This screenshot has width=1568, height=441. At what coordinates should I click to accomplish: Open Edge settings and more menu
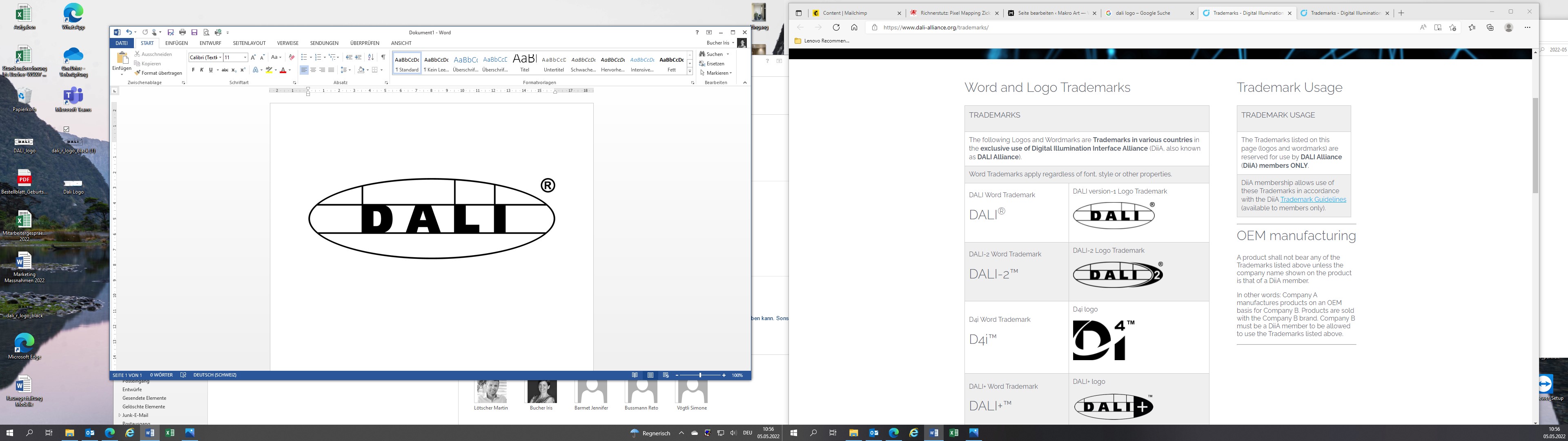[x=1527, y=27]
